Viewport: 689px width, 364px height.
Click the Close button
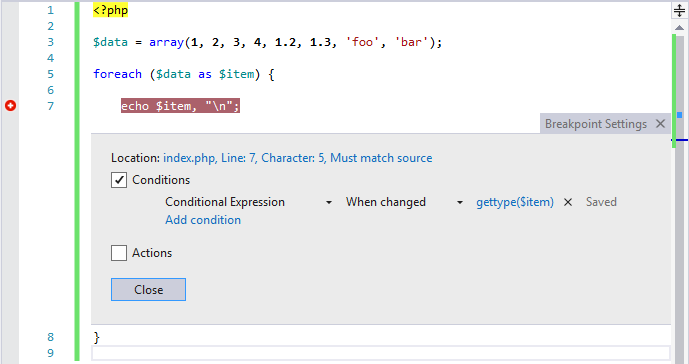(148, 290)
